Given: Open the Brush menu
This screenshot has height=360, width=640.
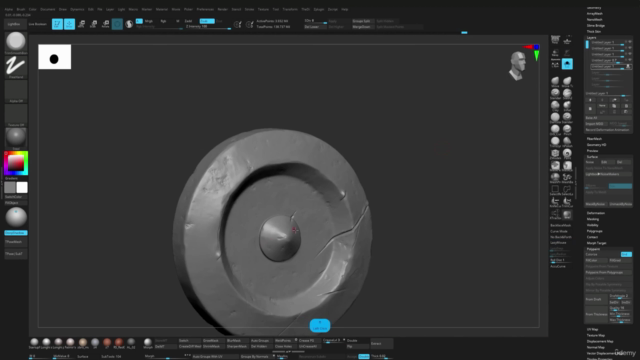Looking at the screenshot, I should tap(21, 9).
